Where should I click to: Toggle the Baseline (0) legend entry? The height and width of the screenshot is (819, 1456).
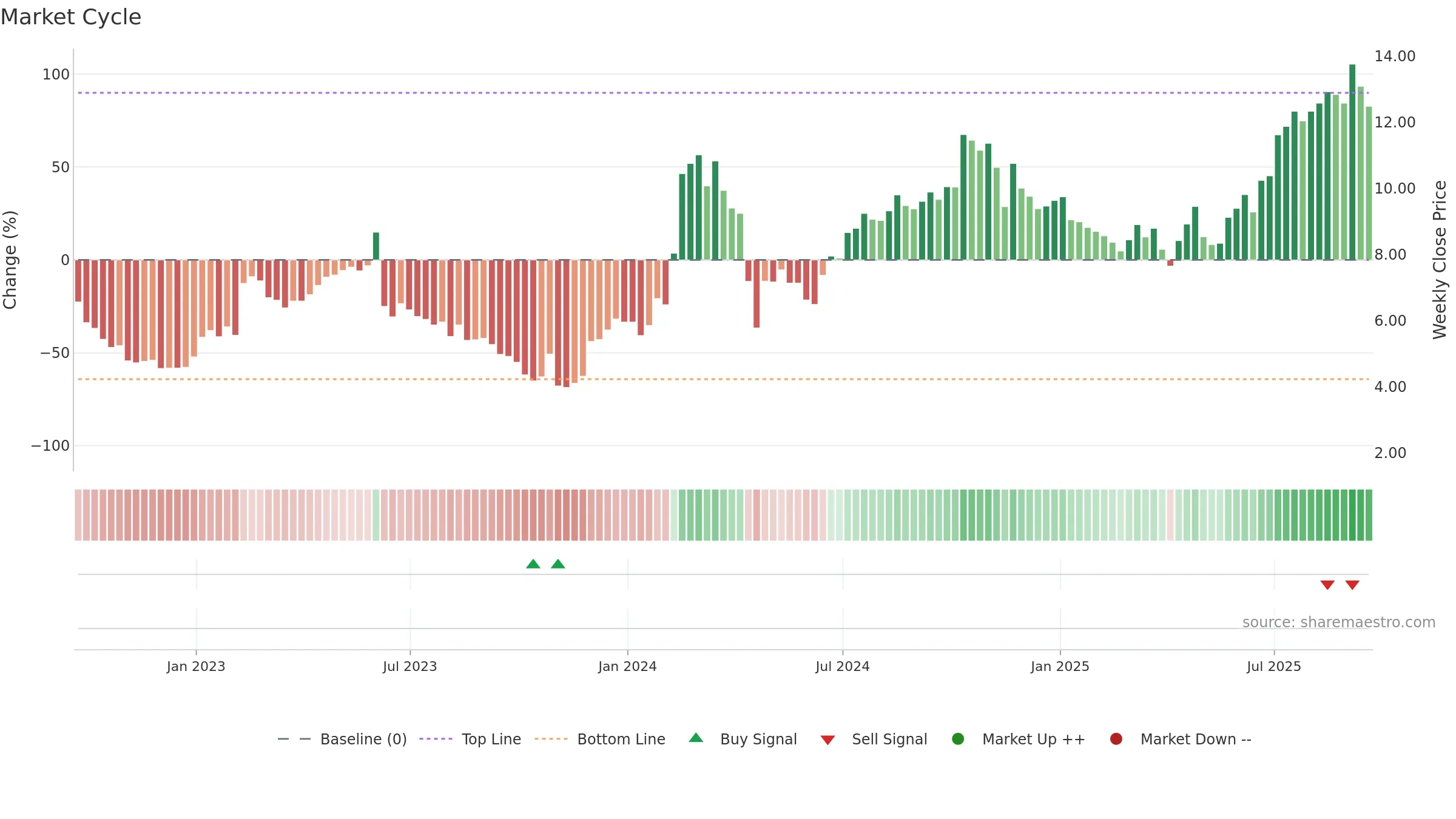[x=342, y=739]
